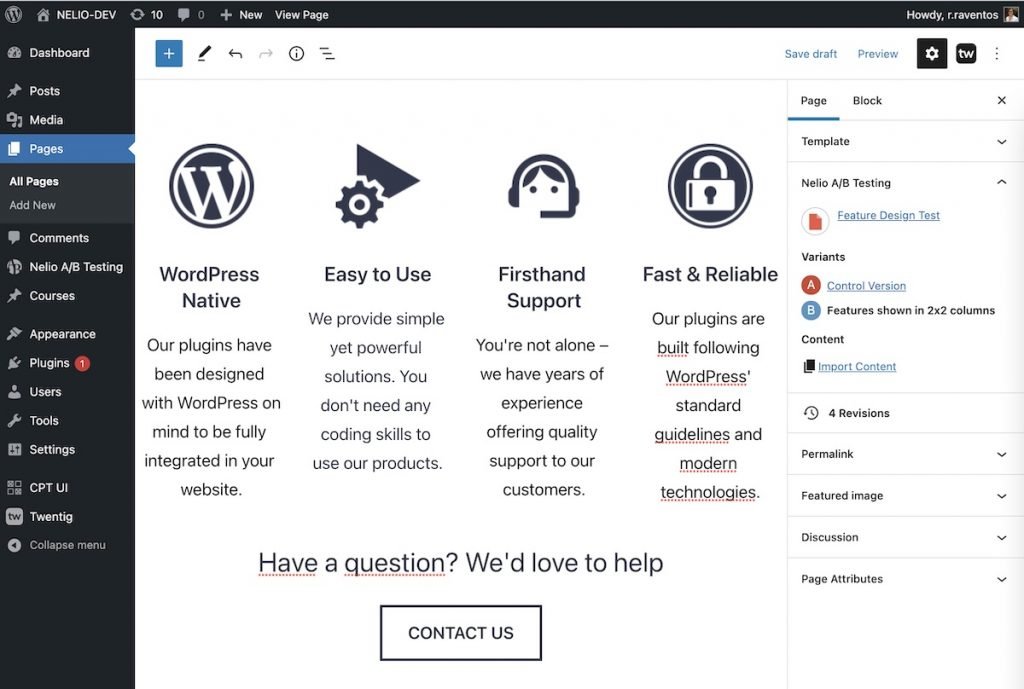Open the updates icon showing 10
The image size is (1024, 689).
click(146, 14)
